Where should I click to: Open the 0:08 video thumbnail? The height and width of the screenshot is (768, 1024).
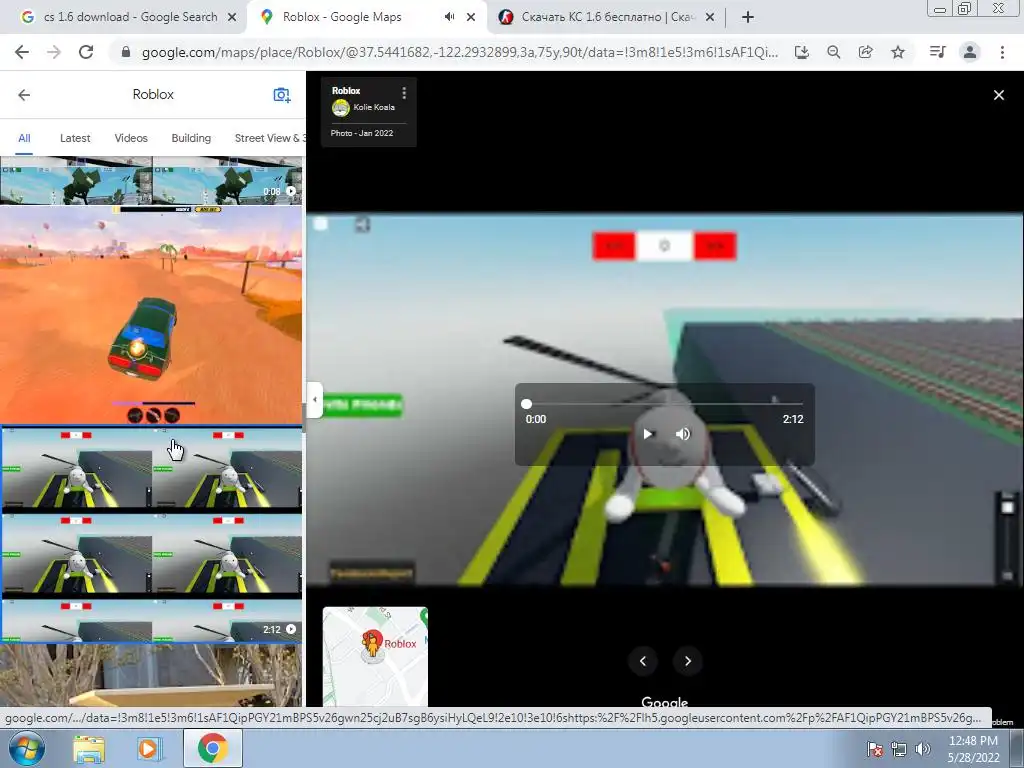tap(152, 180)
